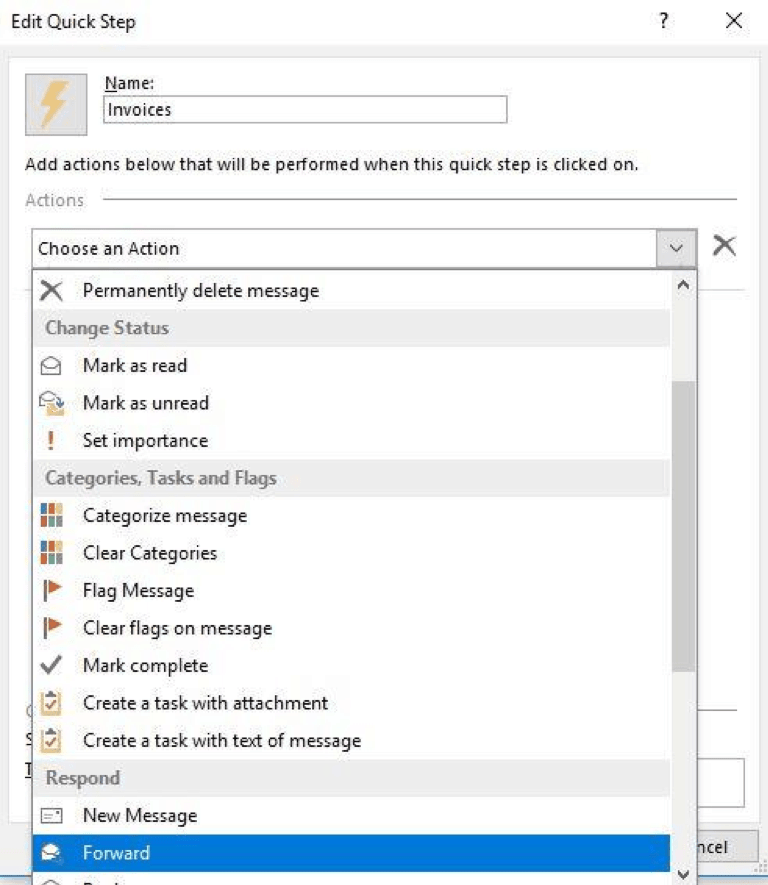This screenshot has width=768, height=885.
Task: Choose New Message in the Respond group
Action: [x=140, y=816]
